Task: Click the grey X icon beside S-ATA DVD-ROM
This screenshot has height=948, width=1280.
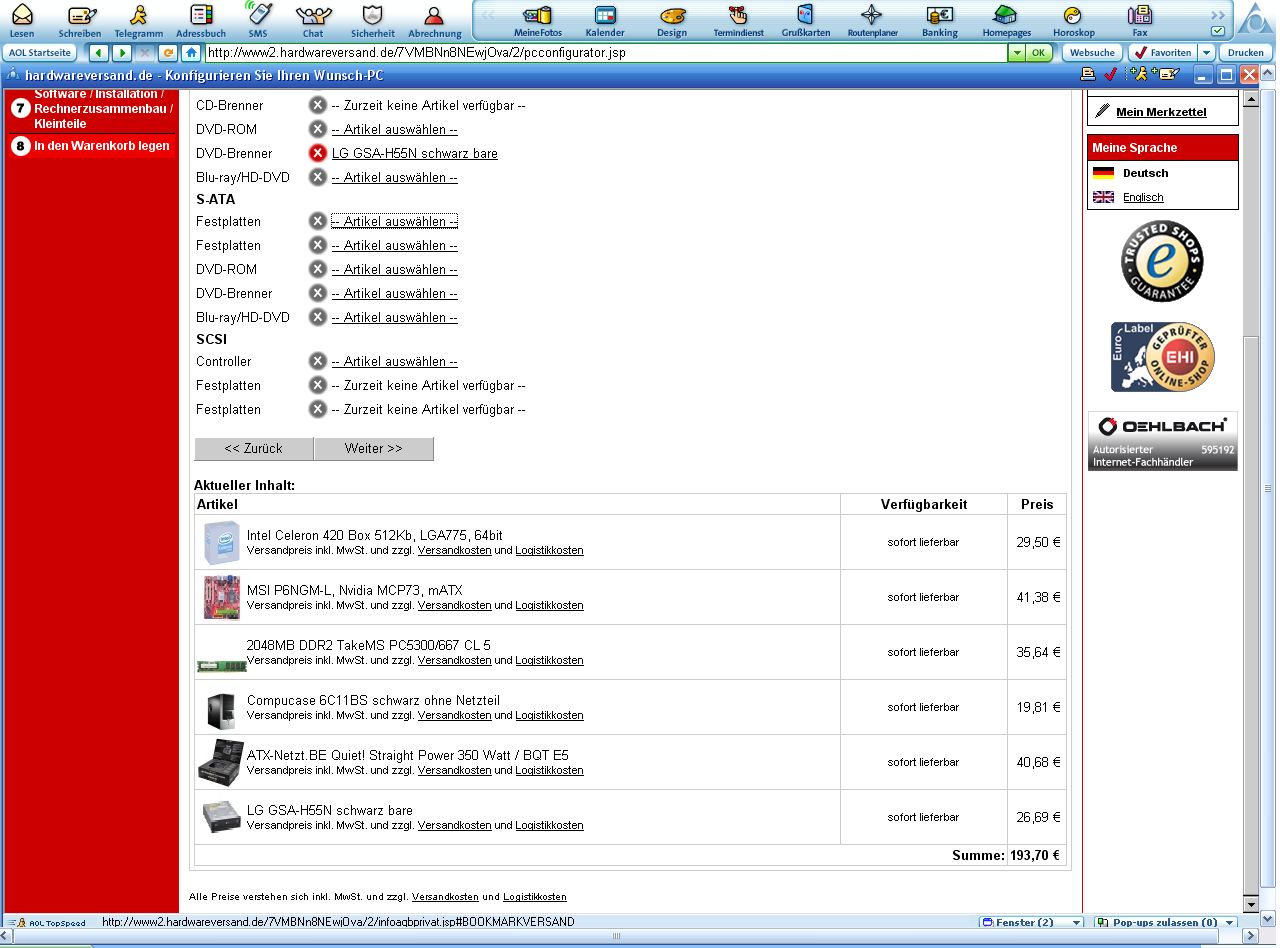Action: (317, 269)
